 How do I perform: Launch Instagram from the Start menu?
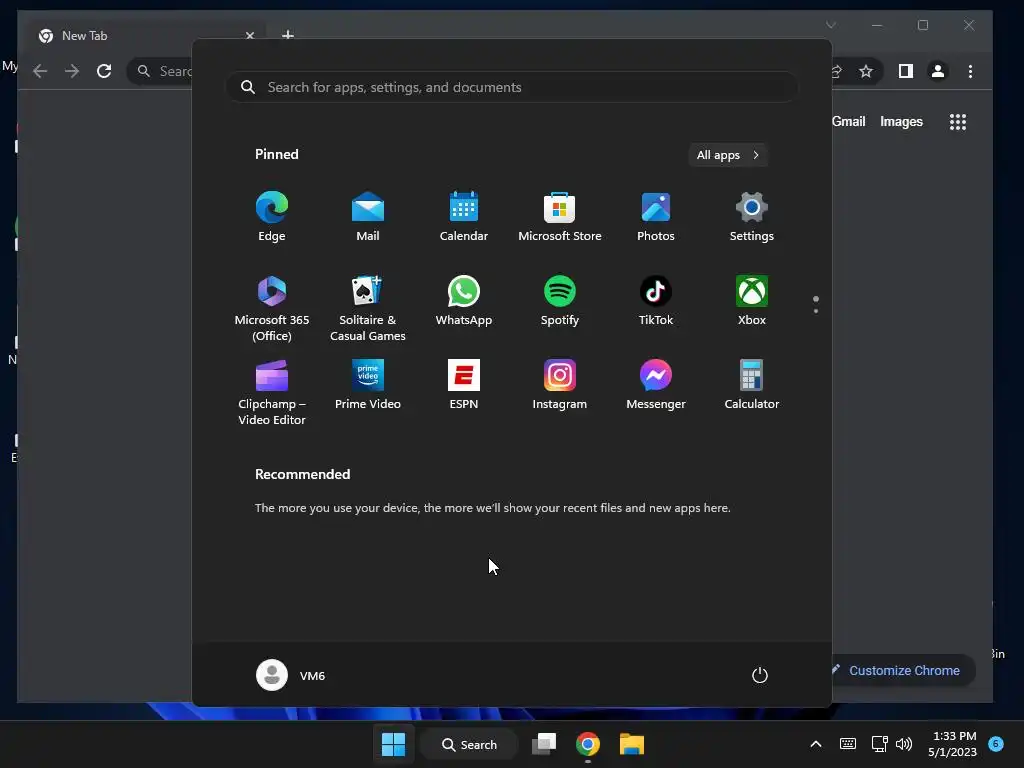click(560, 385)
